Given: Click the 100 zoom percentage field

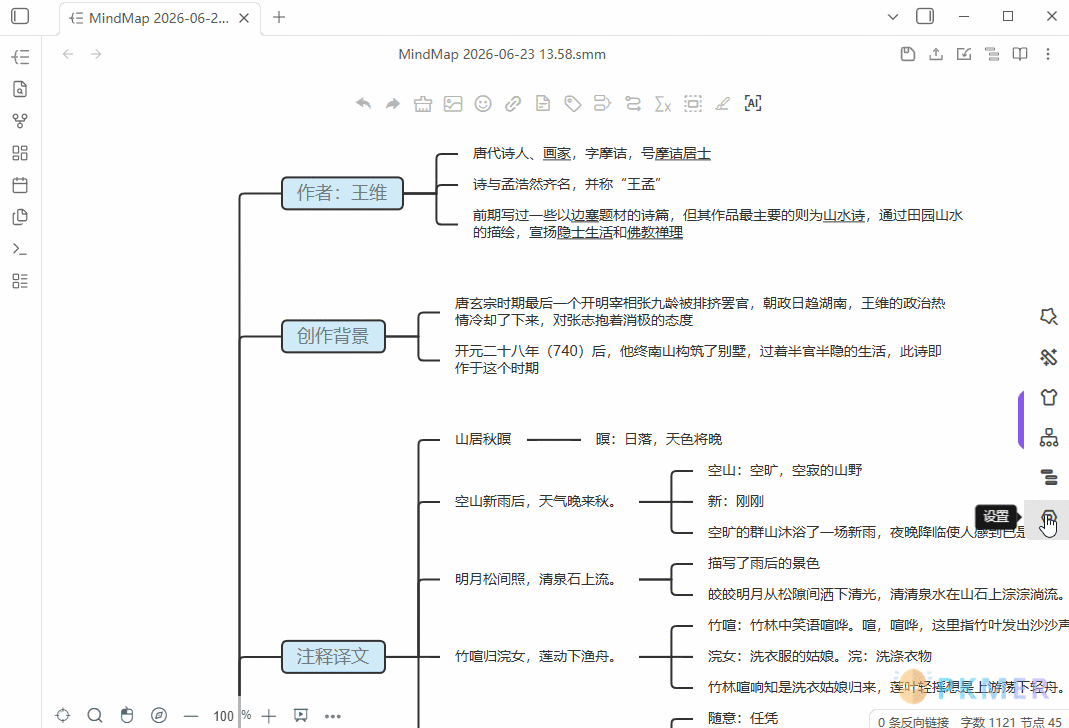Looking at the screenshot, I should pos(224,716).
